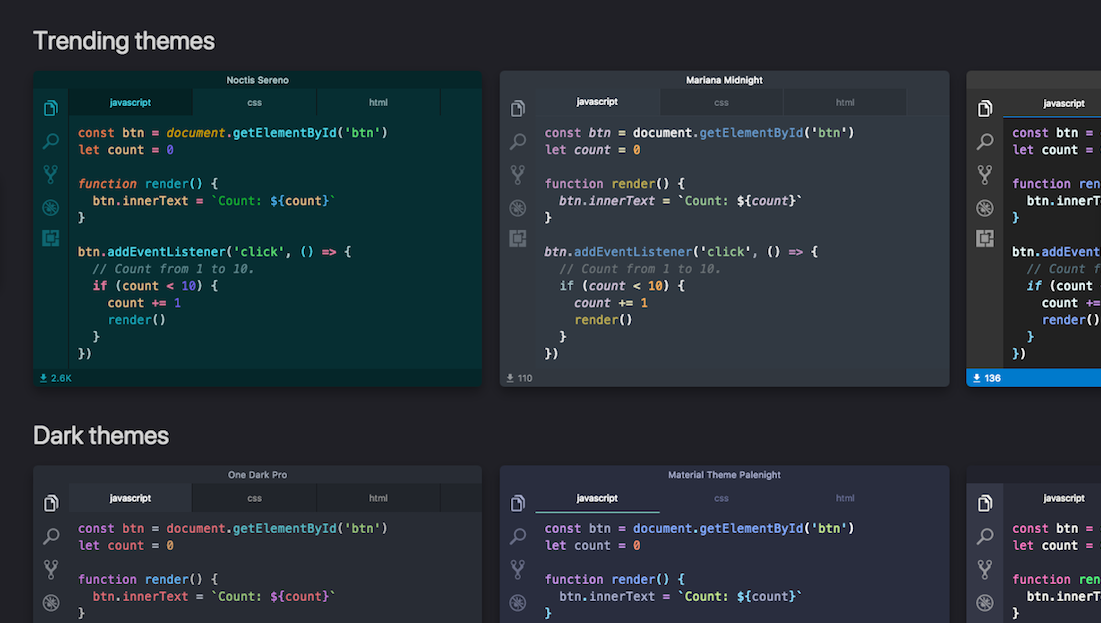Click the Material Theme Palenight code preview
Image resolution: width=1101 pixels, height=623 pixels.
point(742,568)
